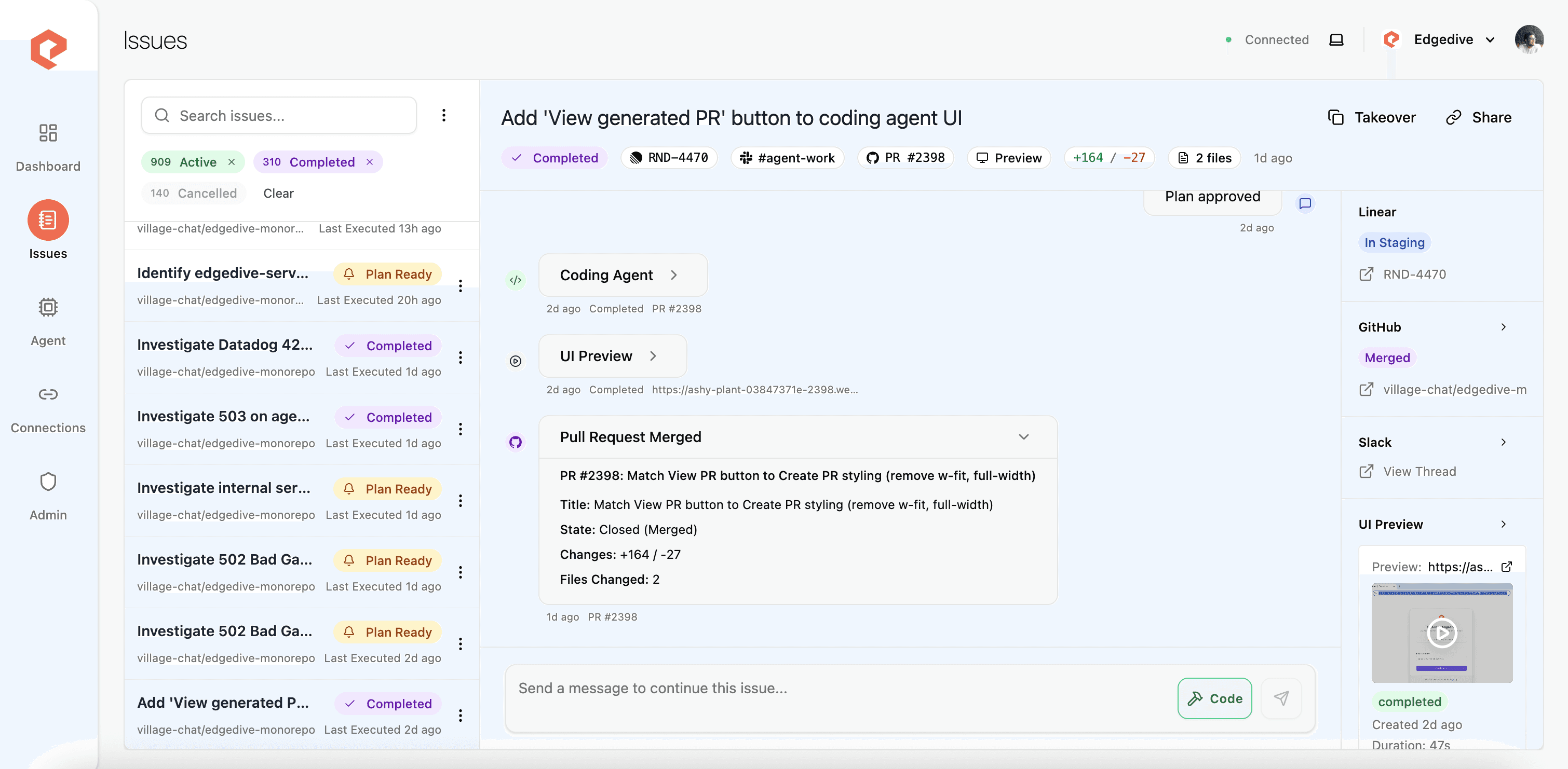Remove the Completed filter chip
This screenshot has height=769, width=1568.
(x=370, y=162)
